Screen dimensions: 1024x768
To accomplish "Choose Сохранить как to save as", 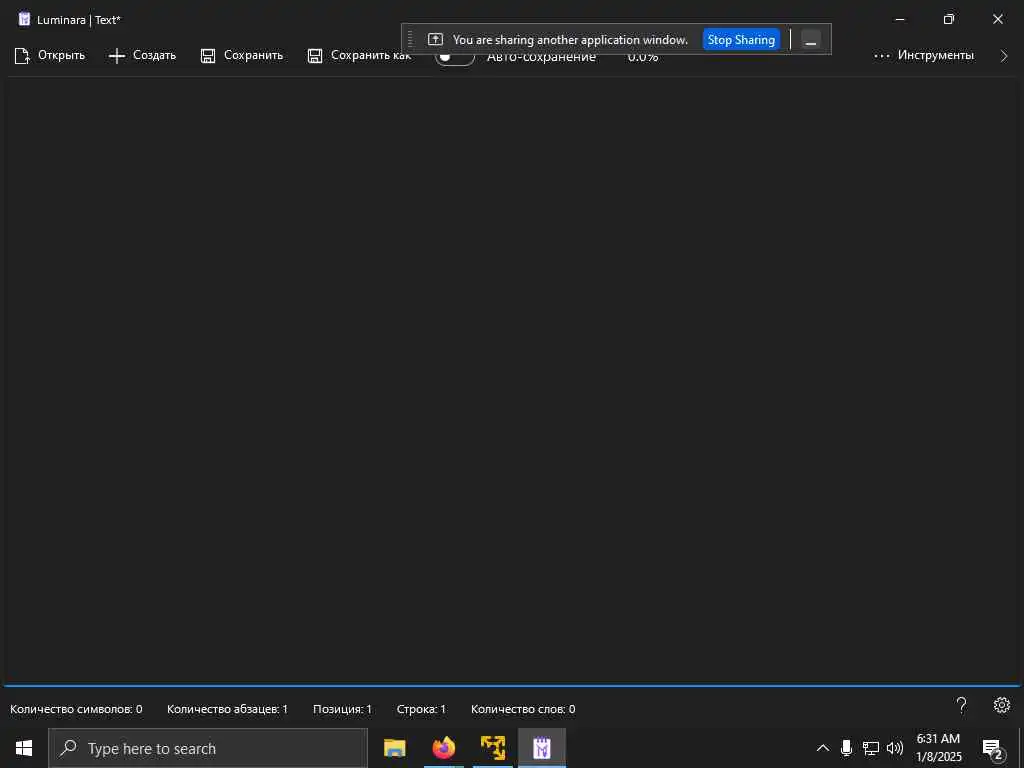I will point(359,56).
